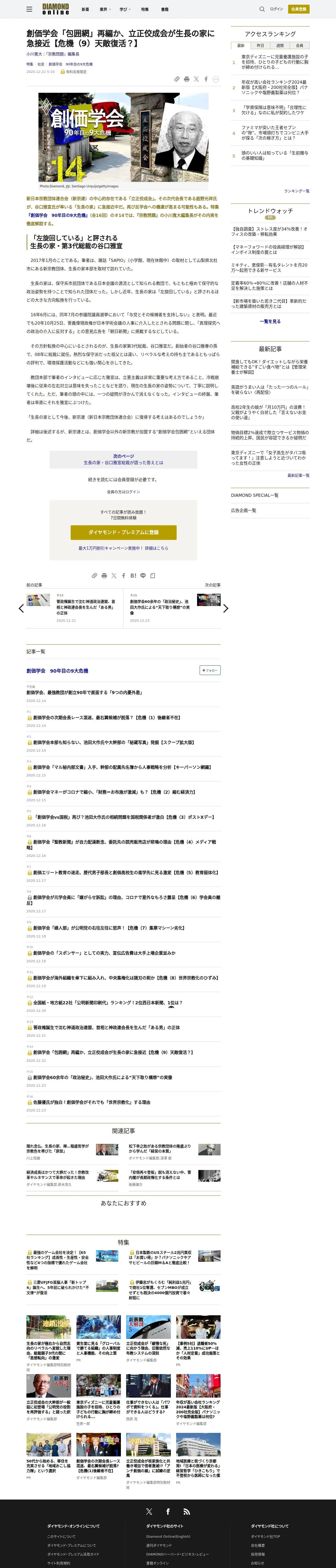The width and height of the screenshot is (336, 1568).
Task: Select the 昨日 ranking tab
Action: click(260, 46)
